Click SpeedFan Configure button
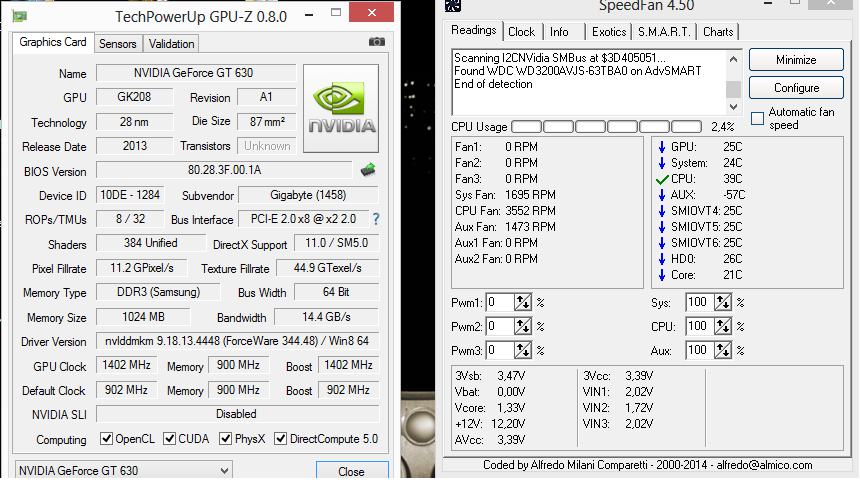 pos(796,88)
